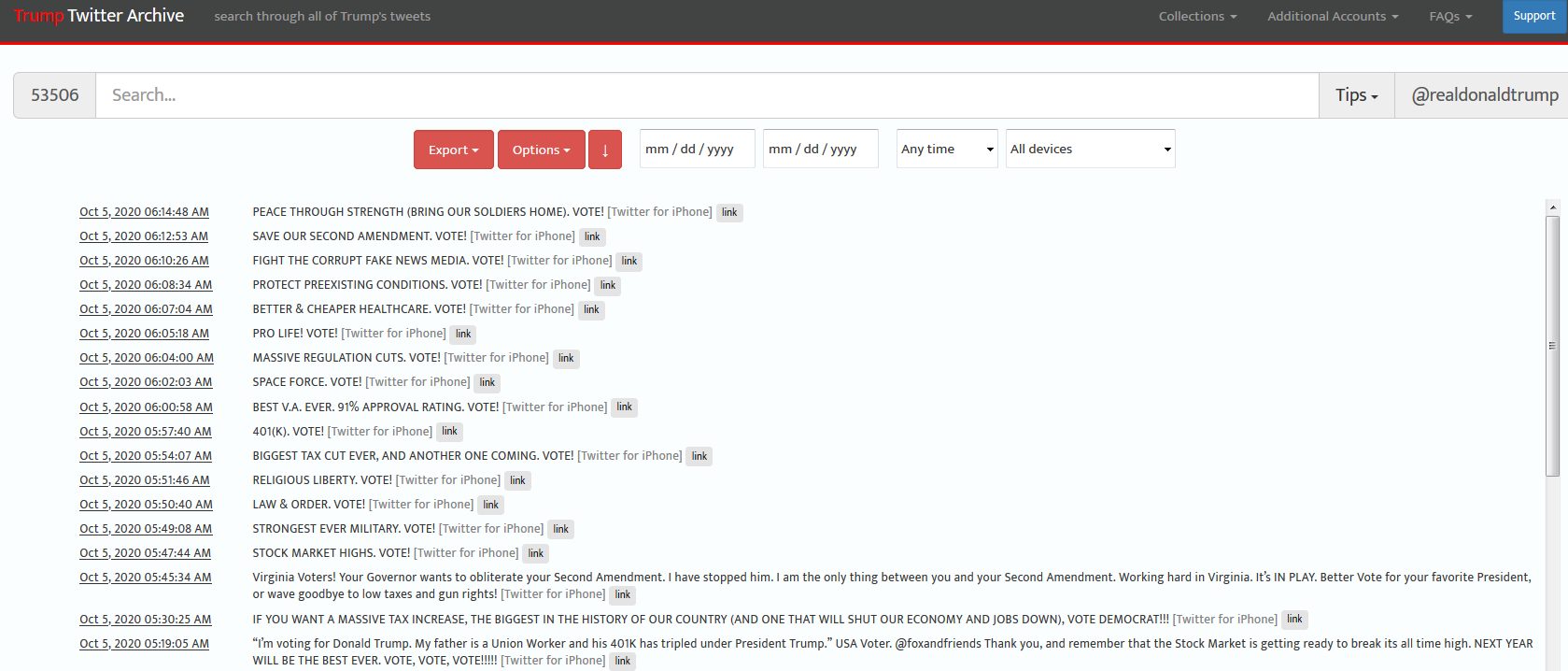
Task: Click the SPACE FORCE. VOTE! tweet text
Action: click(307, 382)
